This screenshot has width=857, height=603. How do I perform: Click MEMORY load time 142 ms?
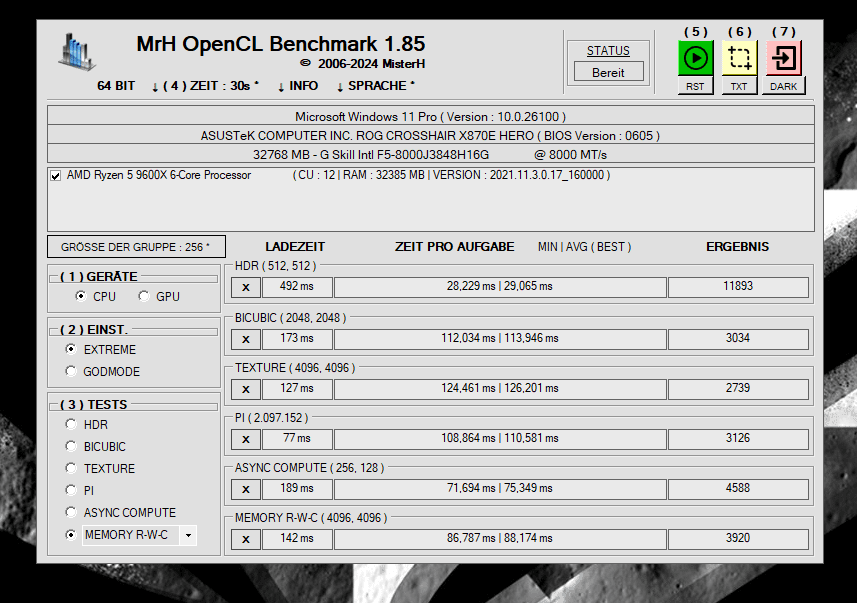[x=297, y=539]
